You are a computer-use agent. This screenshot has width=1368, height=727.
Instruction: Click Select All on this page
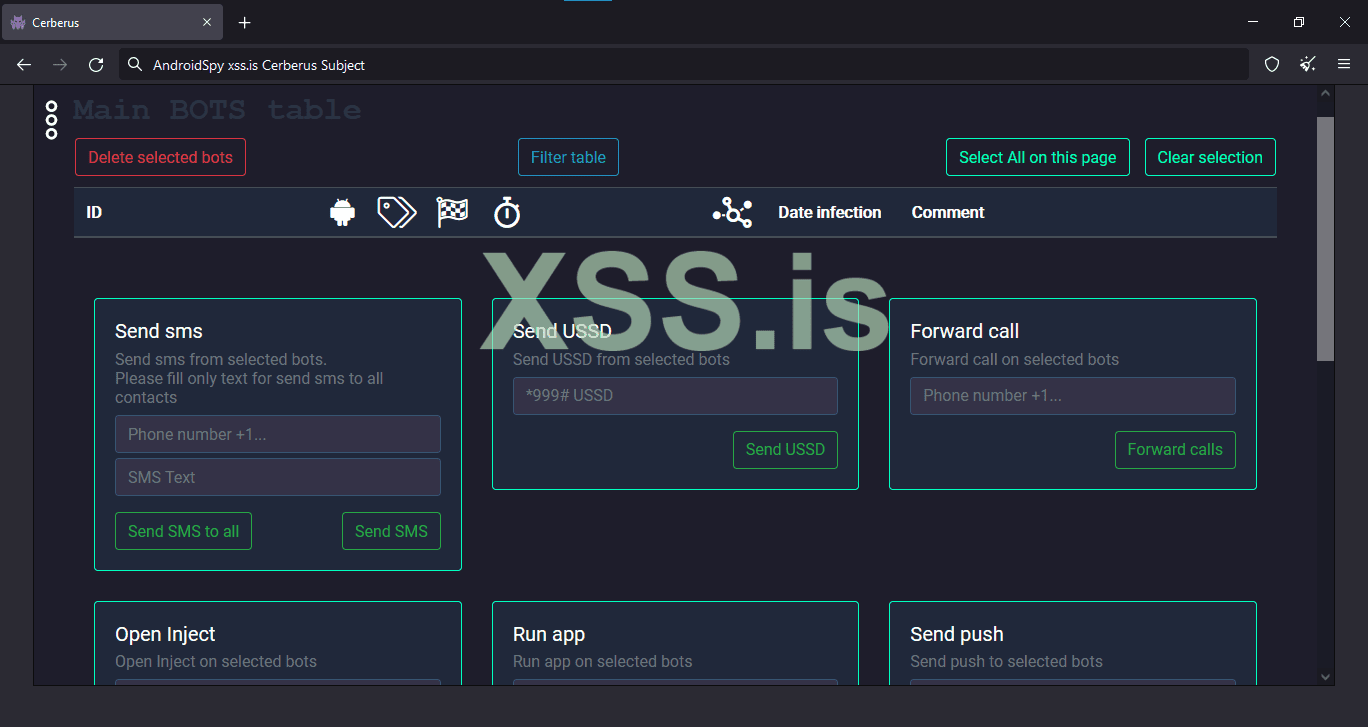(1038, 157)
